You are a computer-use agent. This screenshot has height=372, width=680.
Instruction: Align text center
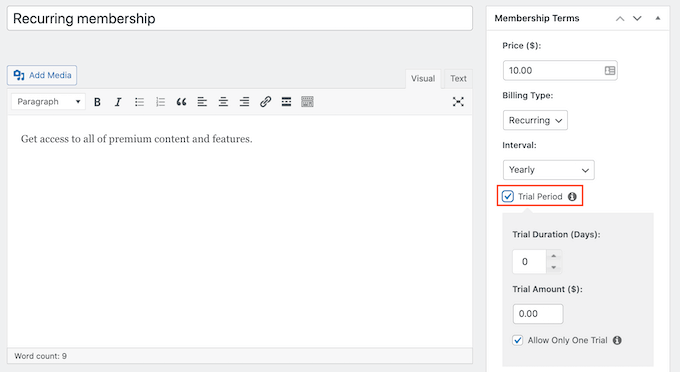coord(223,102)
